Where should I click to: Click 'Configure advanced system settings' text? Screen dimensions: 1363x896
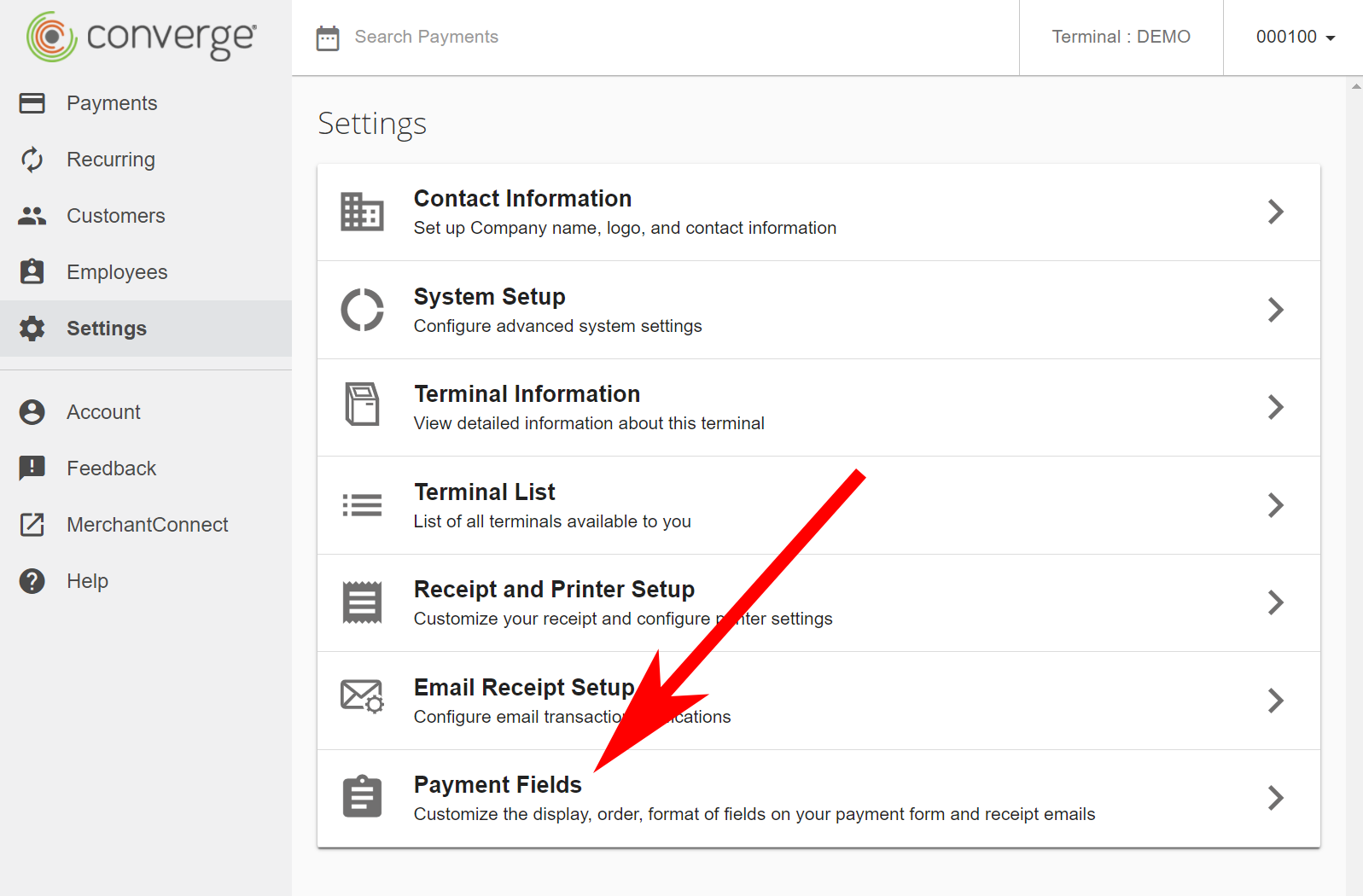[x=557, y=326]
